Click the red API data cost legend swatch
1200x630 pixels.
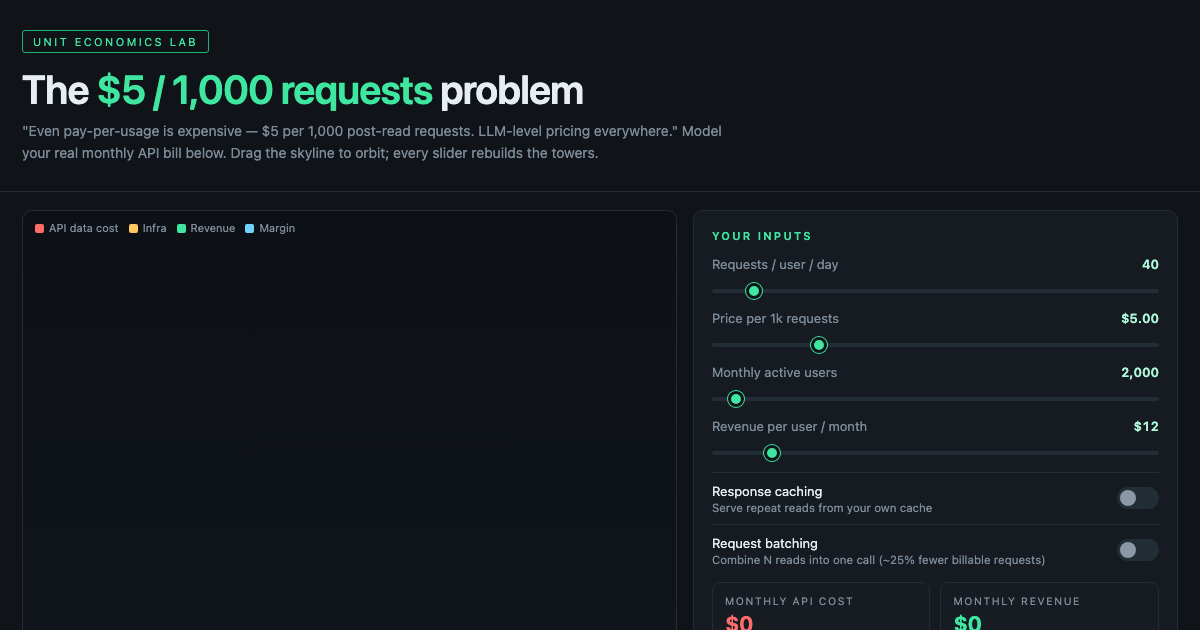tap(39, 229)
